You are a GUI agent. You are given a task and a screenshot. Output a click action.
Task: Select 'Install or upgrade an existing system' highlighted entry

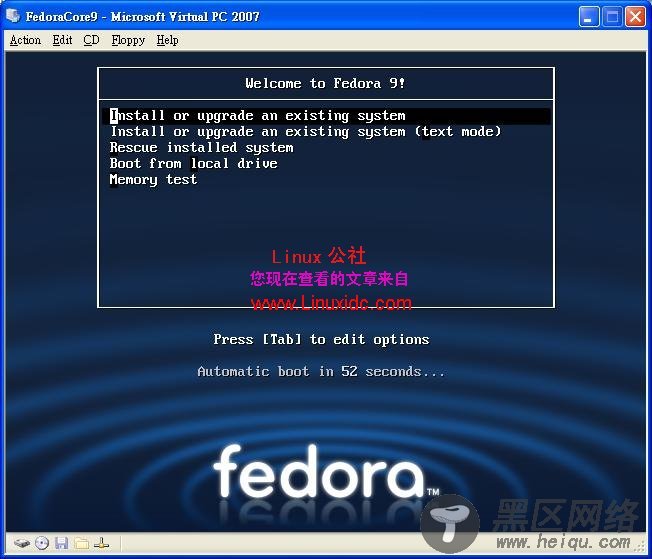(x=326, y=116)
